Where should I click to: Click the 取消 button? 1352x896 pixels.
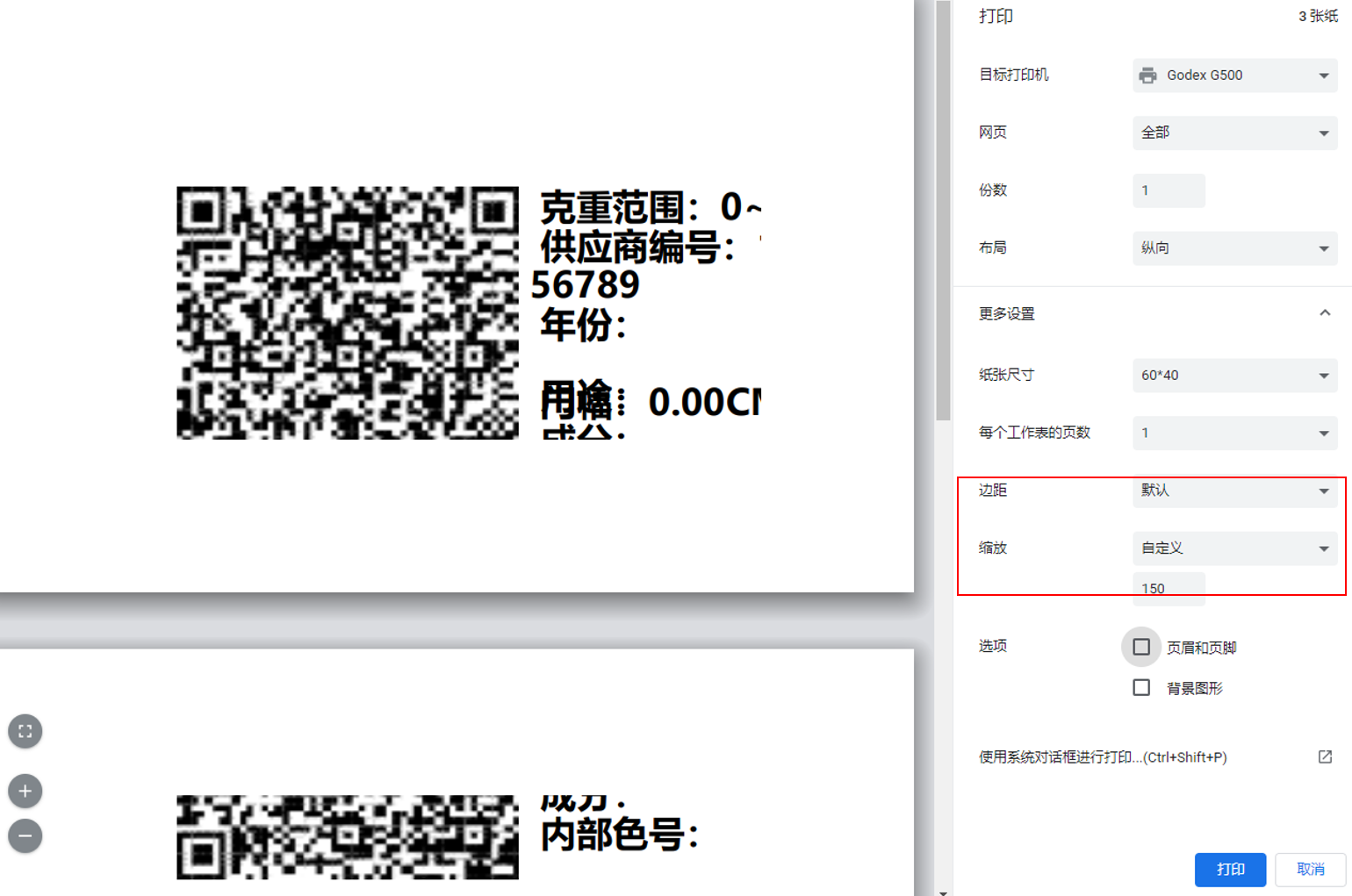pos(1310,869)
